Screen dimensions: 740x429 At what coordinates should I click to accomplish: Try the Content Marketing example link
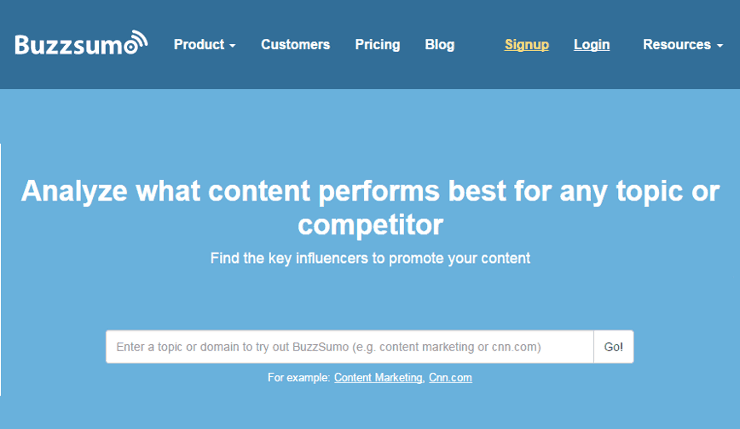(x=378, y=378)
